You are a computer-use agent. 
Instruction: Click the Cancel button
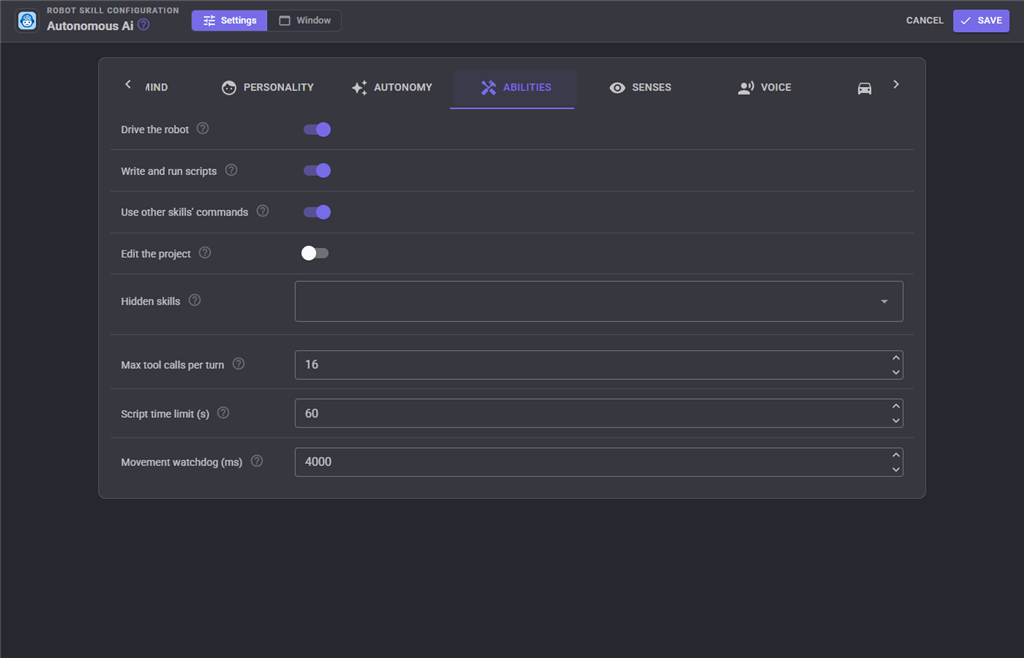click(x=924, y=20)
